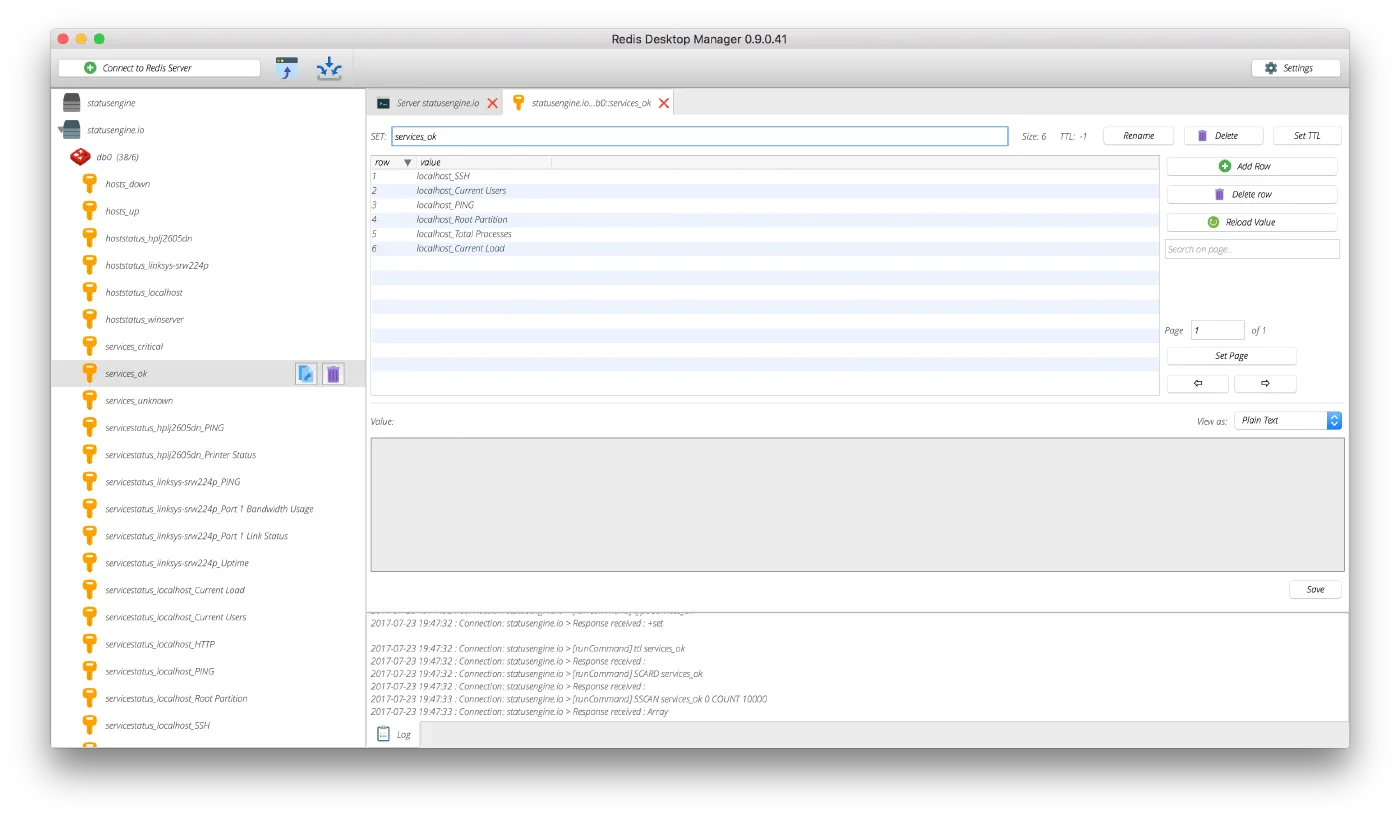This screenshot has width=1400, height=820.
Task: Go to next page with right arrow
Action: click(1265, 384)
